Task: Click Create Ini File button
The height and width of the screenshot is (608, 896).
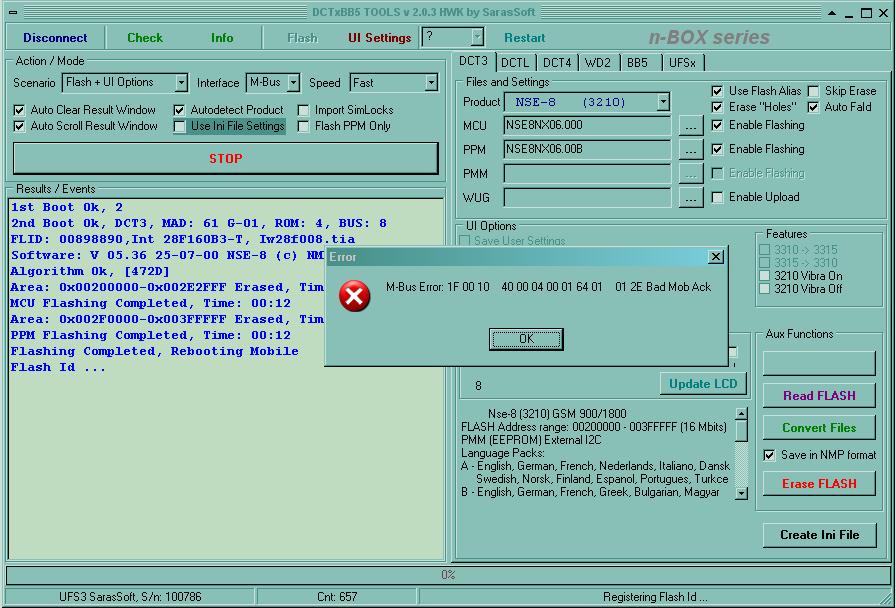Action: pyautogui.click(x=819, y=535)
